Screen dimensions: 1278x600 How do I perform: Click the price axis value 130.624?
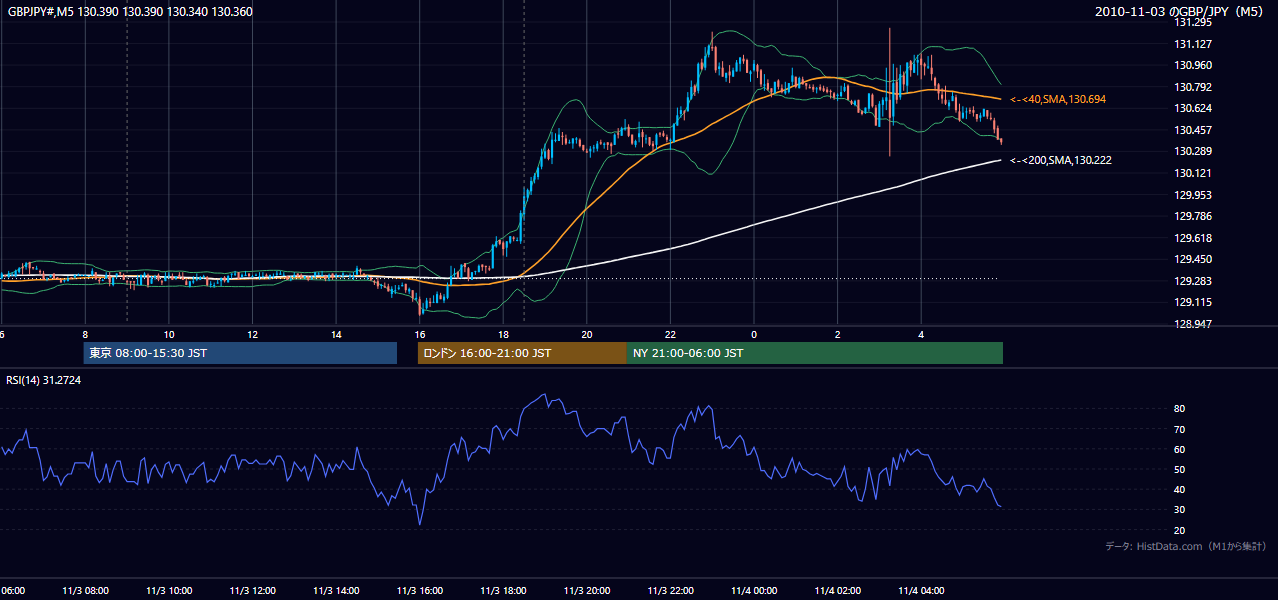click(x=1192, y=108)
